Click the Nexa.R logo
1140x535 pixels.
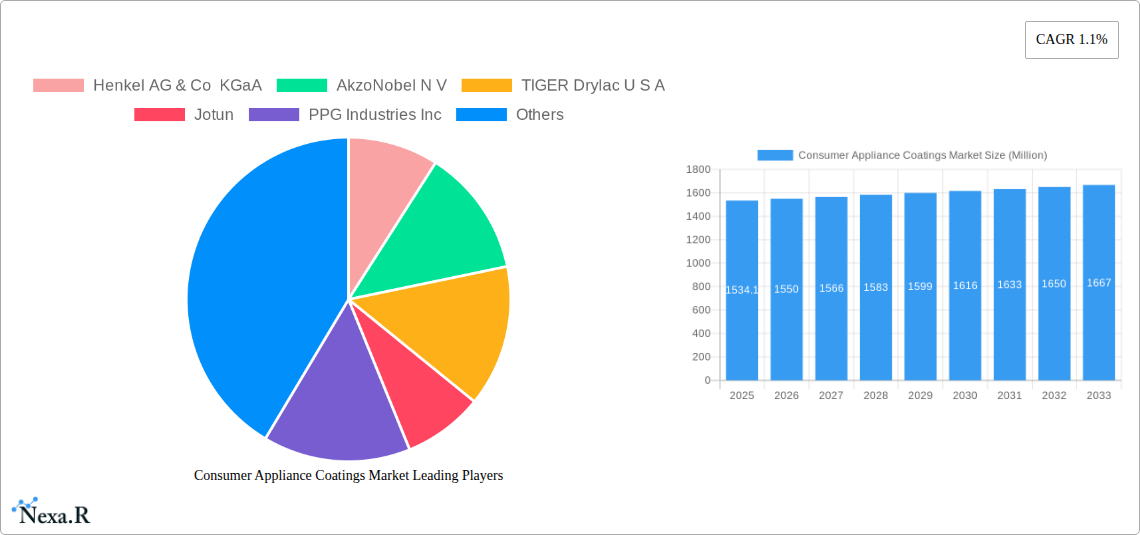pyautogui.click(x=51, y=512)
